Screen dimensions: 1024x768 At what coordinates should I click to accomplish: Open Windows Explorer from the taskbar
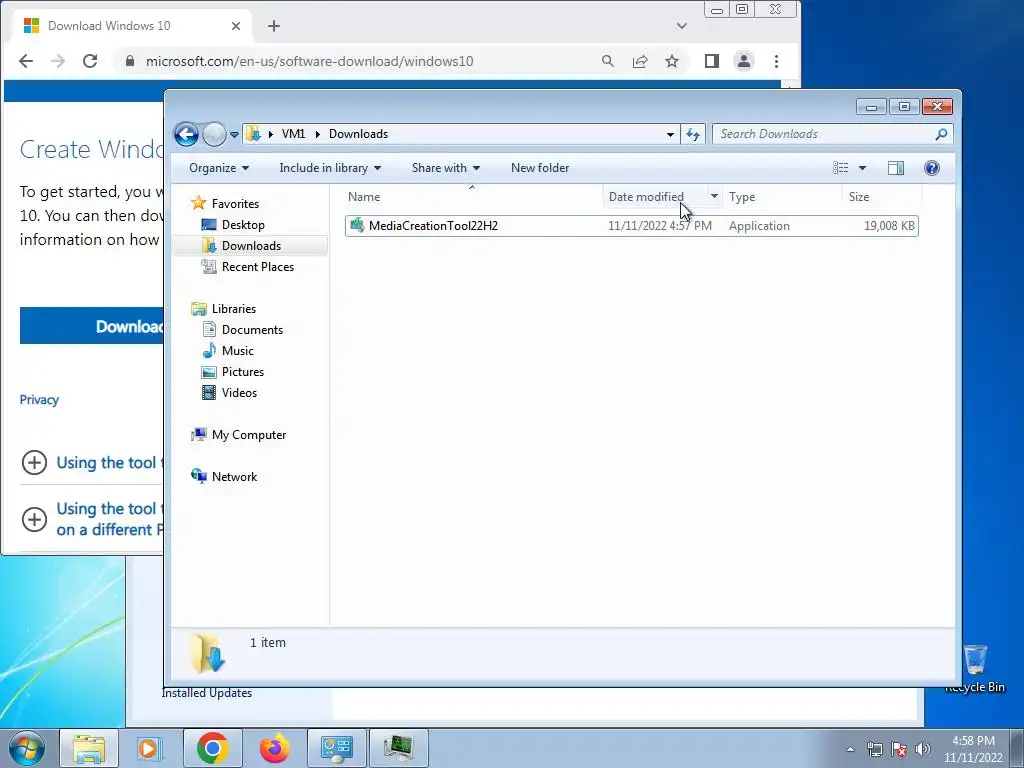[89, 748]
